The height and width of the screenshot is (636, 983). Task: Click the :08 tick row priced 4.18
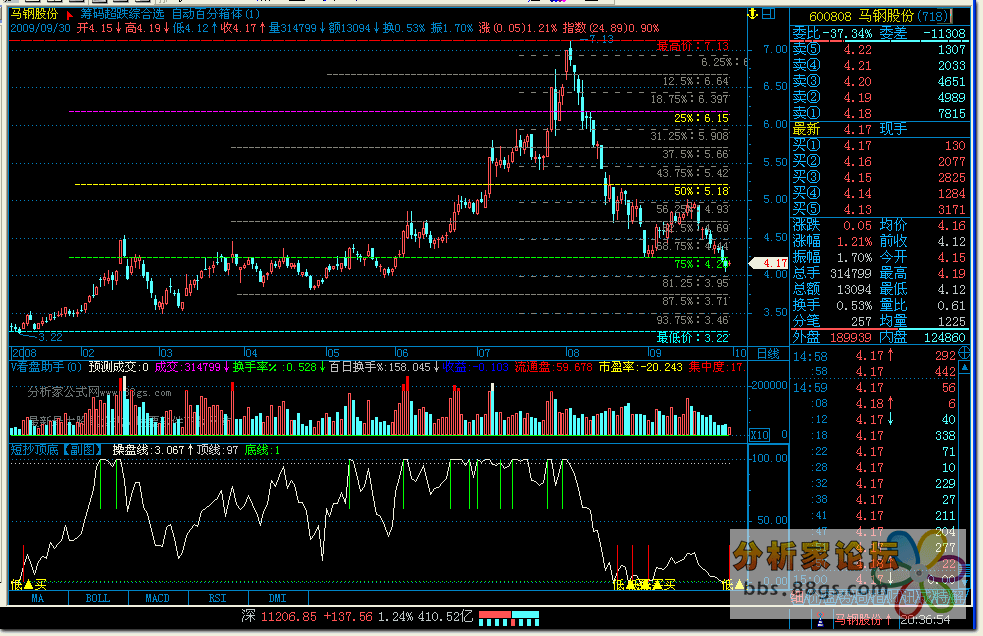click(x=875, y=403)
